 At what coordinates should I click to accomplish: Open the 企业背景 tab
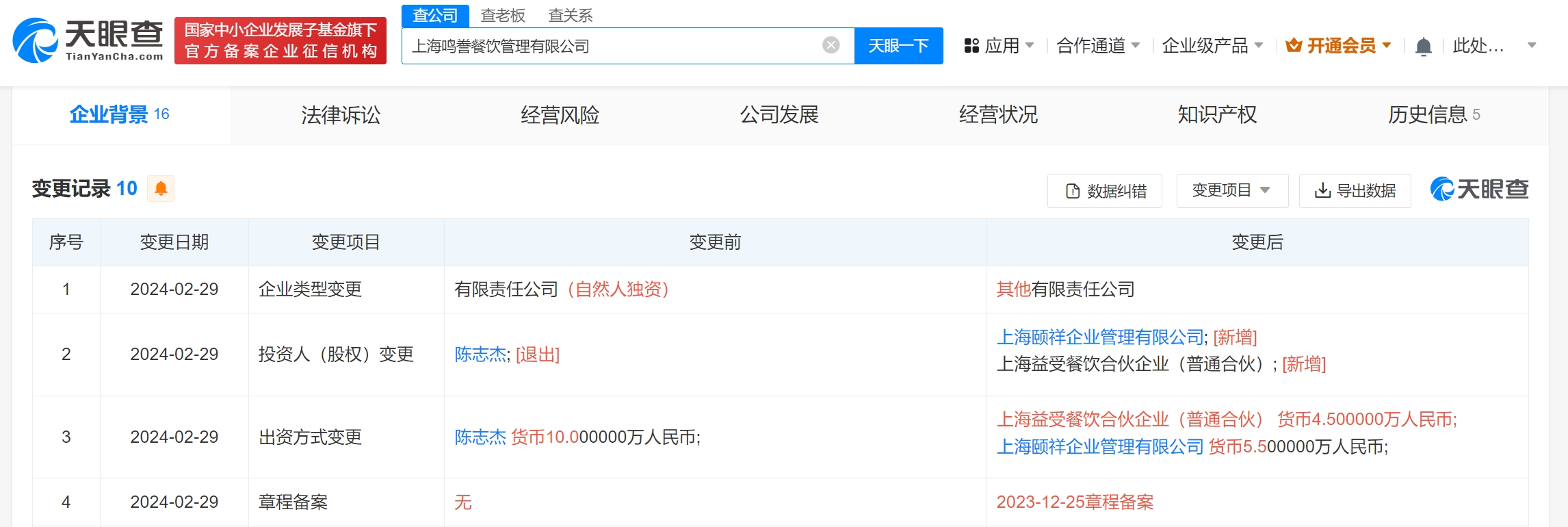coord(120,114)
